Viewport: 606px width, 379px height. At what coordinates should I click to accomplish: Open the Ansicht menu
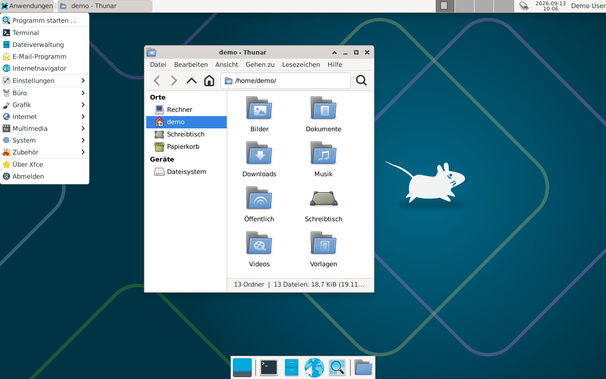click(x=226, y=65)
